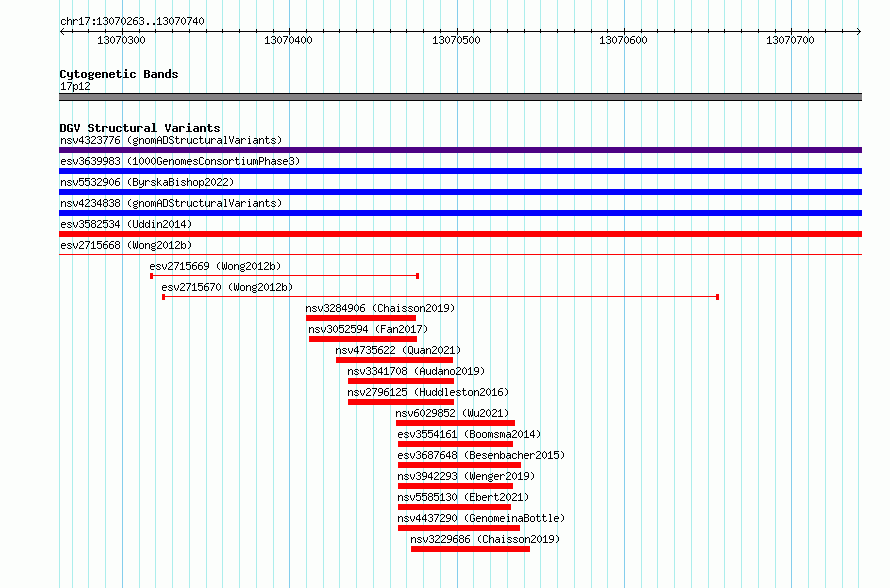The width and height of the screenshot is (890, 588).
Task: Click the 17p12 band label
Action: tap(75, 86)
